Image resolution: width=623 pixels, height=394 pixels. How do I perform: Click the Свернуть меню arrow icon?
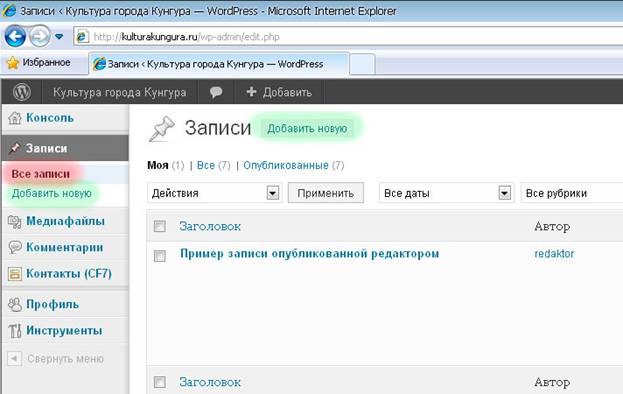[14, 359]
